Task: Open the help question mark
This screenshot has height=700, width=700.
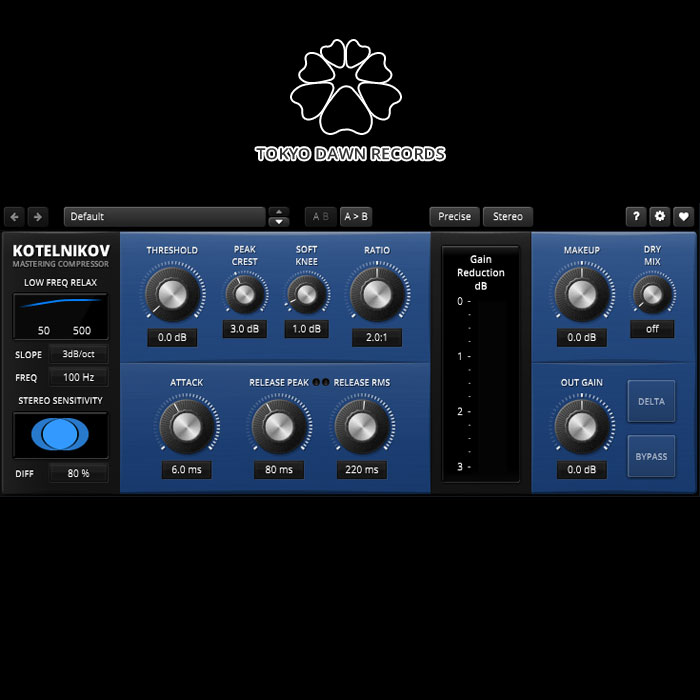Action: coord(636,217)
